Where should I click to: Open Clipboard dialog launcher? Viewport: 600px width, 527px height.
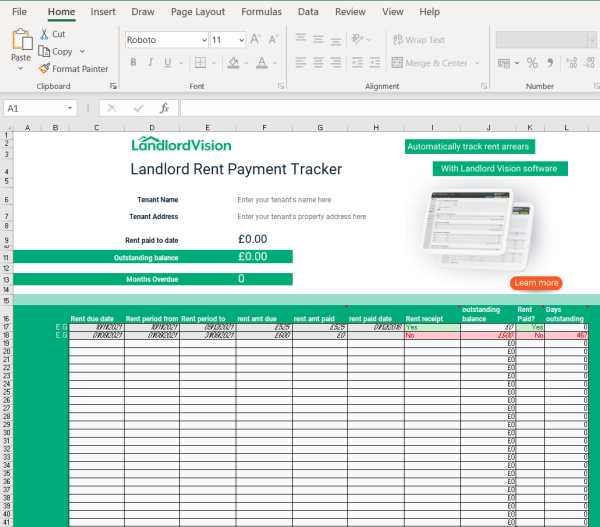point(113,86)
